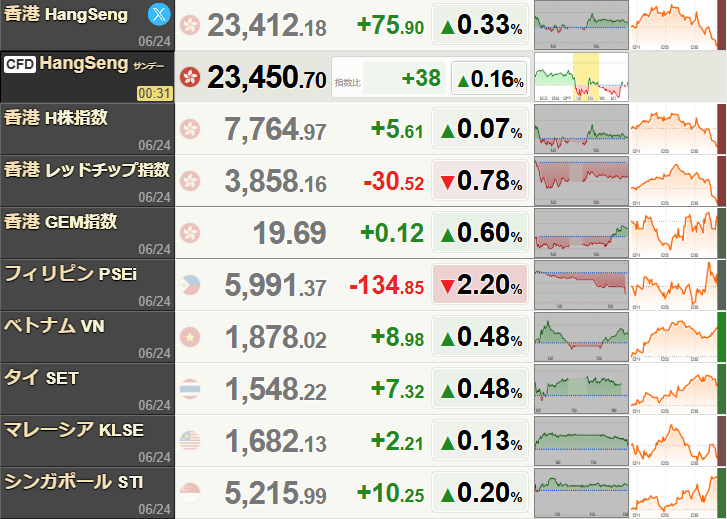Click the Thailand flag in タイ SET row
The height and width of the screenshot is (519, 727).
pos(190,389)
